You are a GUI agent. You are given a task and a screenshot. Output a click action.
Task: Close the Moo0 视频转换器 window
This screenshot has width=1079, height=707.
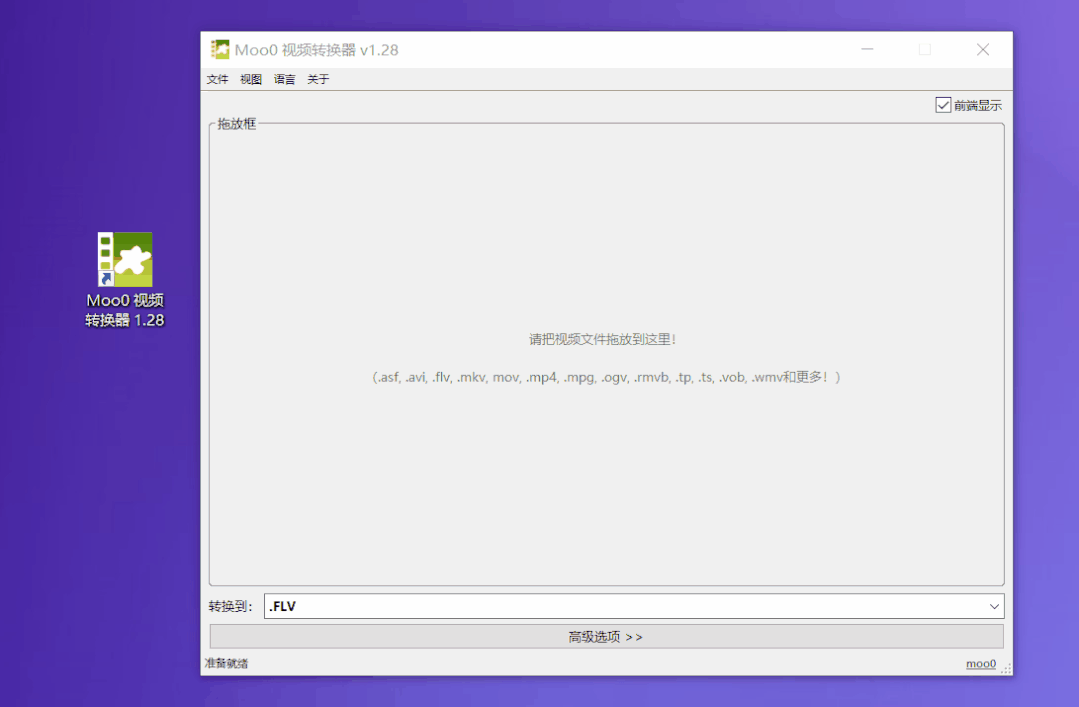(x=983, y=50)
